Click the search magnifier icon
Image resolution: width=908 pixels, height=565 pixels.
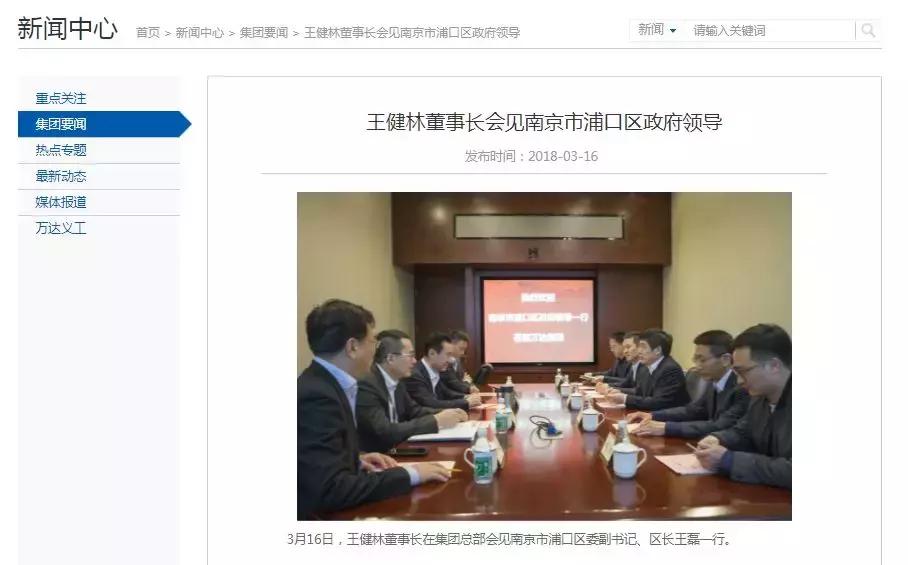(867, 30)
